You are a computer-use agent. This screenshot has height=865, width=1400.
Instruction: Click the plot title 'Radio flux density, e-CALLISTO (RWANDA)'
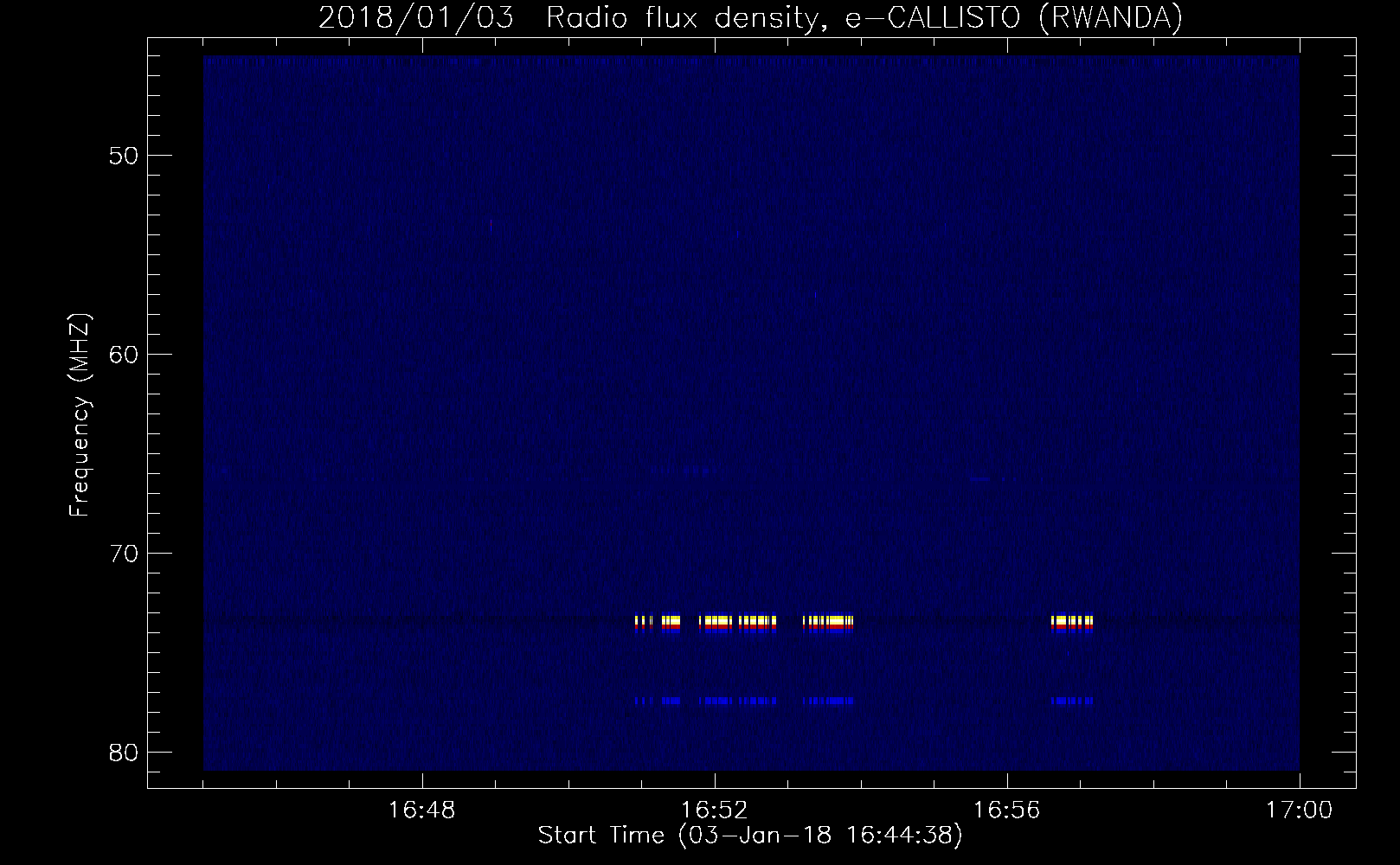(864, 17)
